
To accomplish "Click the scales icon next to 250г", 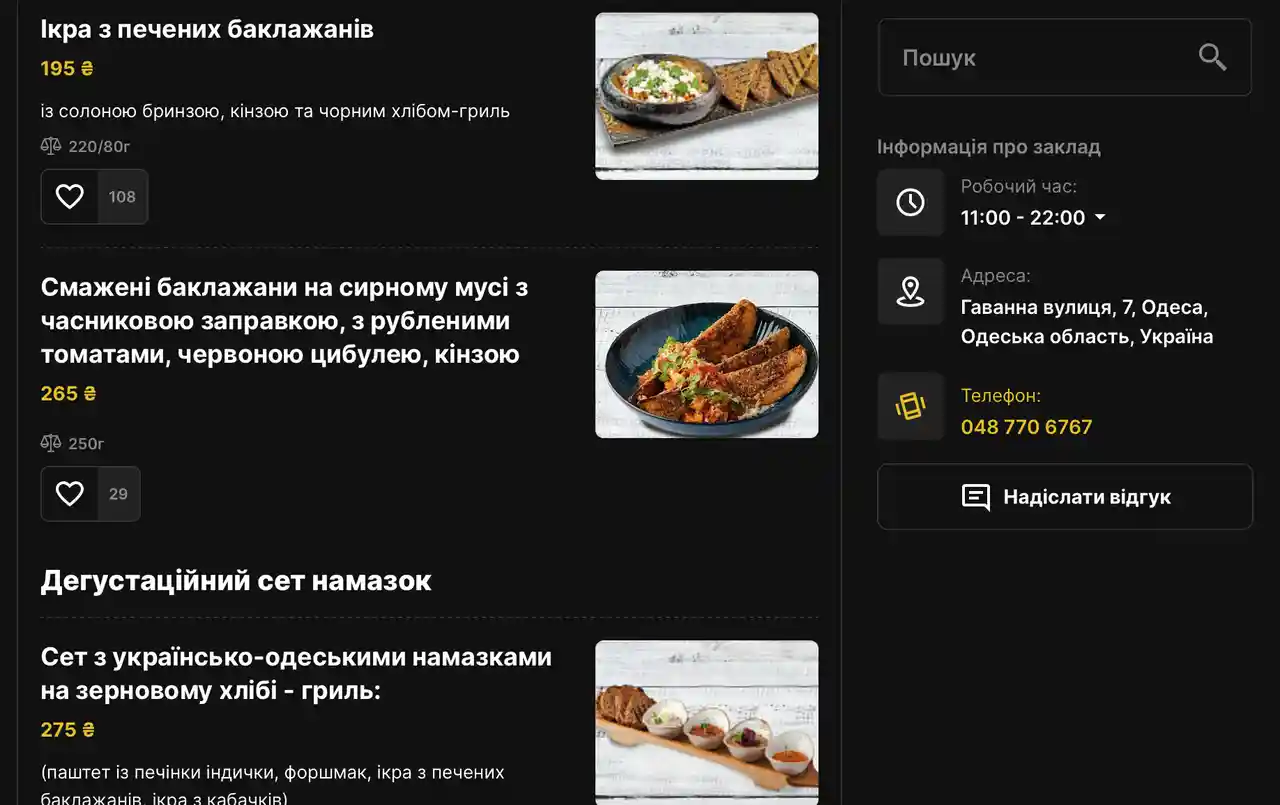I will coord(51,443).
